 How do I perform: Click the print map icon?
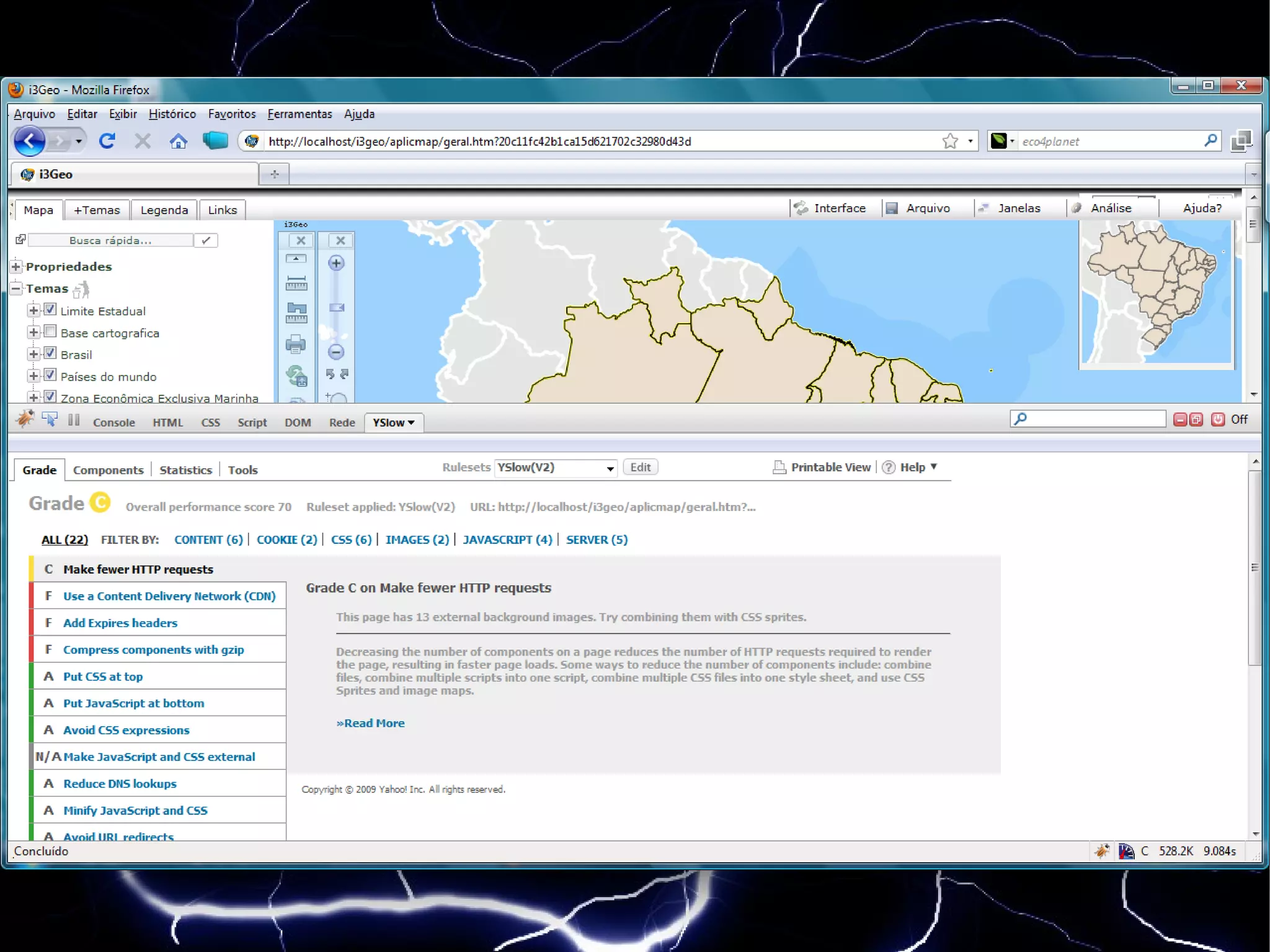(x=296, y=344)
